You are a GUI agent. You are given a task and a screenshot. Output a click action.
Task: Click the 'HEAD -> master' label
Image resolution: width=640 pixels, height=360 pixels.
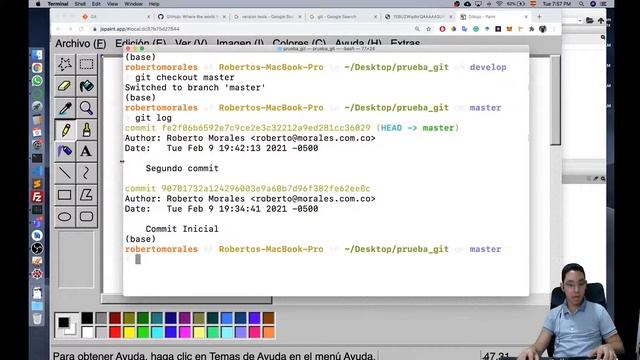pyautogui.click(x=418, y=128)
